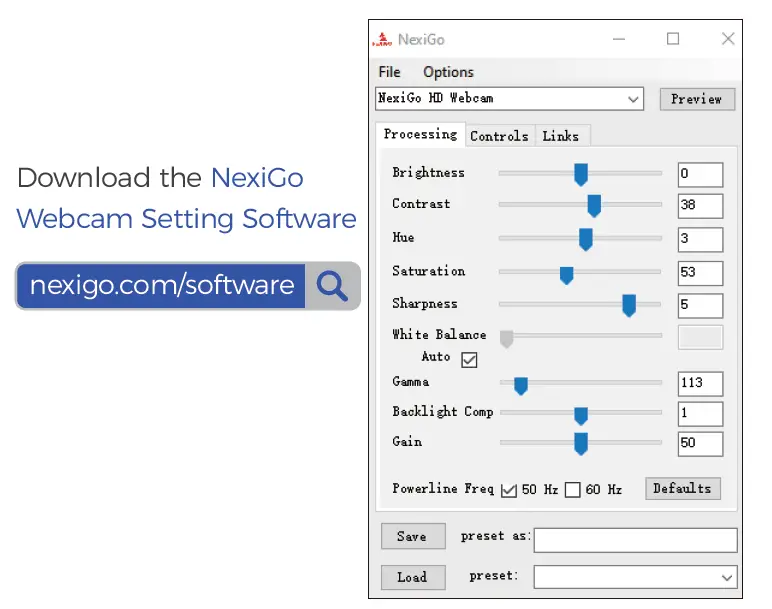The image size is (772, 609).
Task: Click the Hue slider handle
Action: [x=585, y=239]
